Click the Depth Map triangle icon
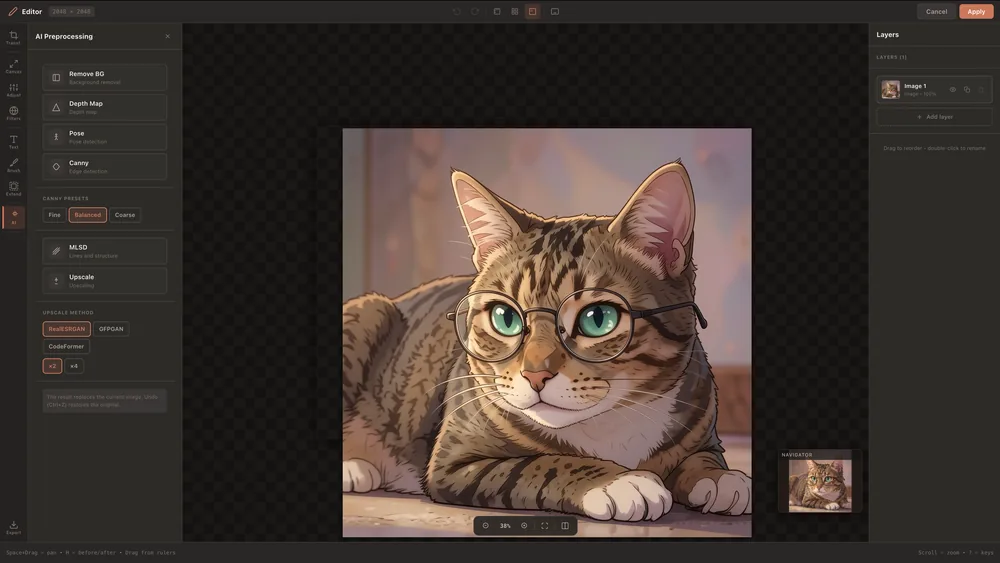1000x563 pixels. (x=56, y=108)
